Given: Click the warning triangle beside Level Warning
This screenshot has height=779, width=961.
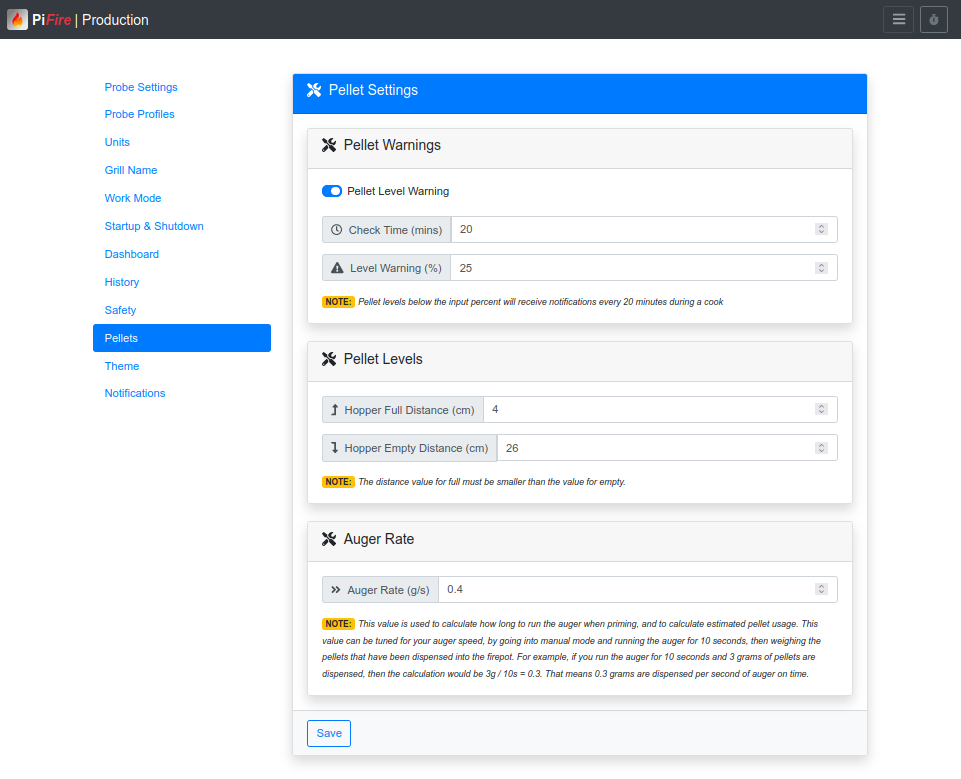Looking at the screenshot, I should pos(337,268).
